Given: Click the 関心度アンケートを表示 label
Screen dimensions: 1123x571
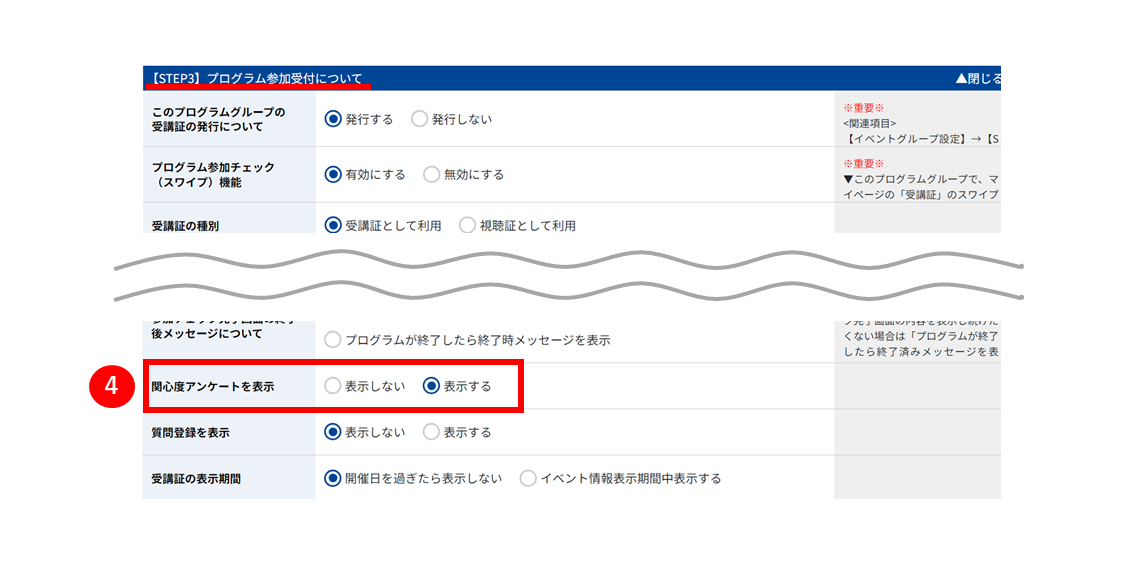Looking at the screenshot, I should 213,386.
